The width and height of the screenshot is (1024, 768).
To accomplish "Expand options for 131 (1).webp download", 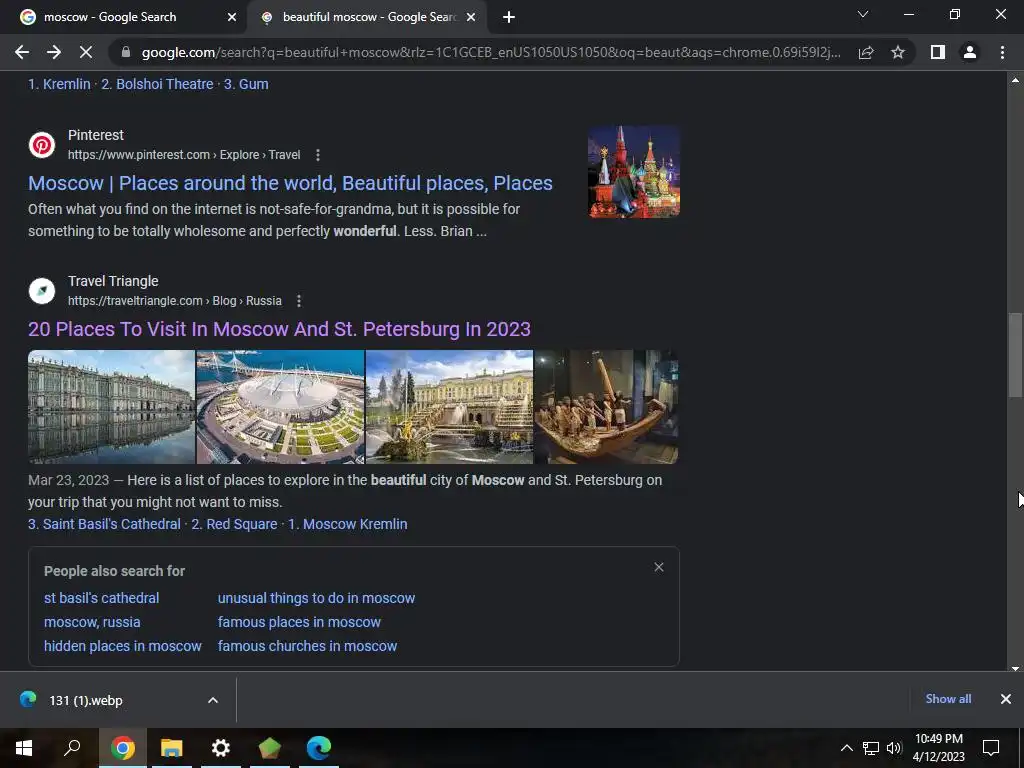I will [x=213, y=700].
